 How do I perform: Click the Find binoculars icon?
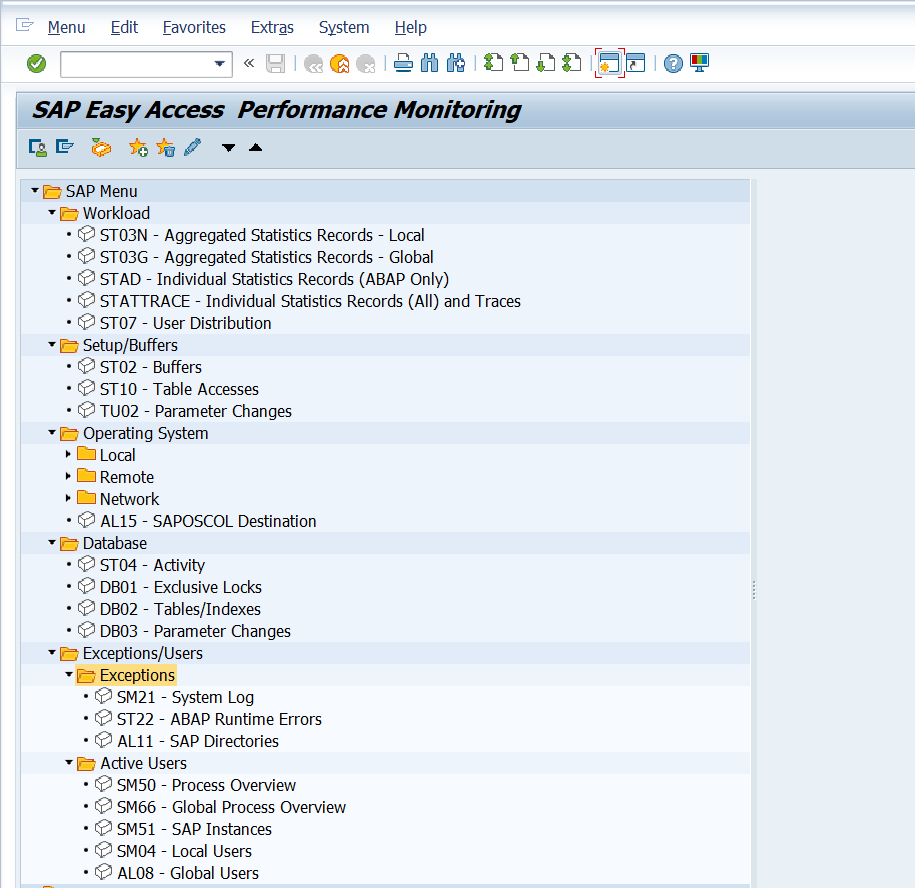click(x=430, y=64)
